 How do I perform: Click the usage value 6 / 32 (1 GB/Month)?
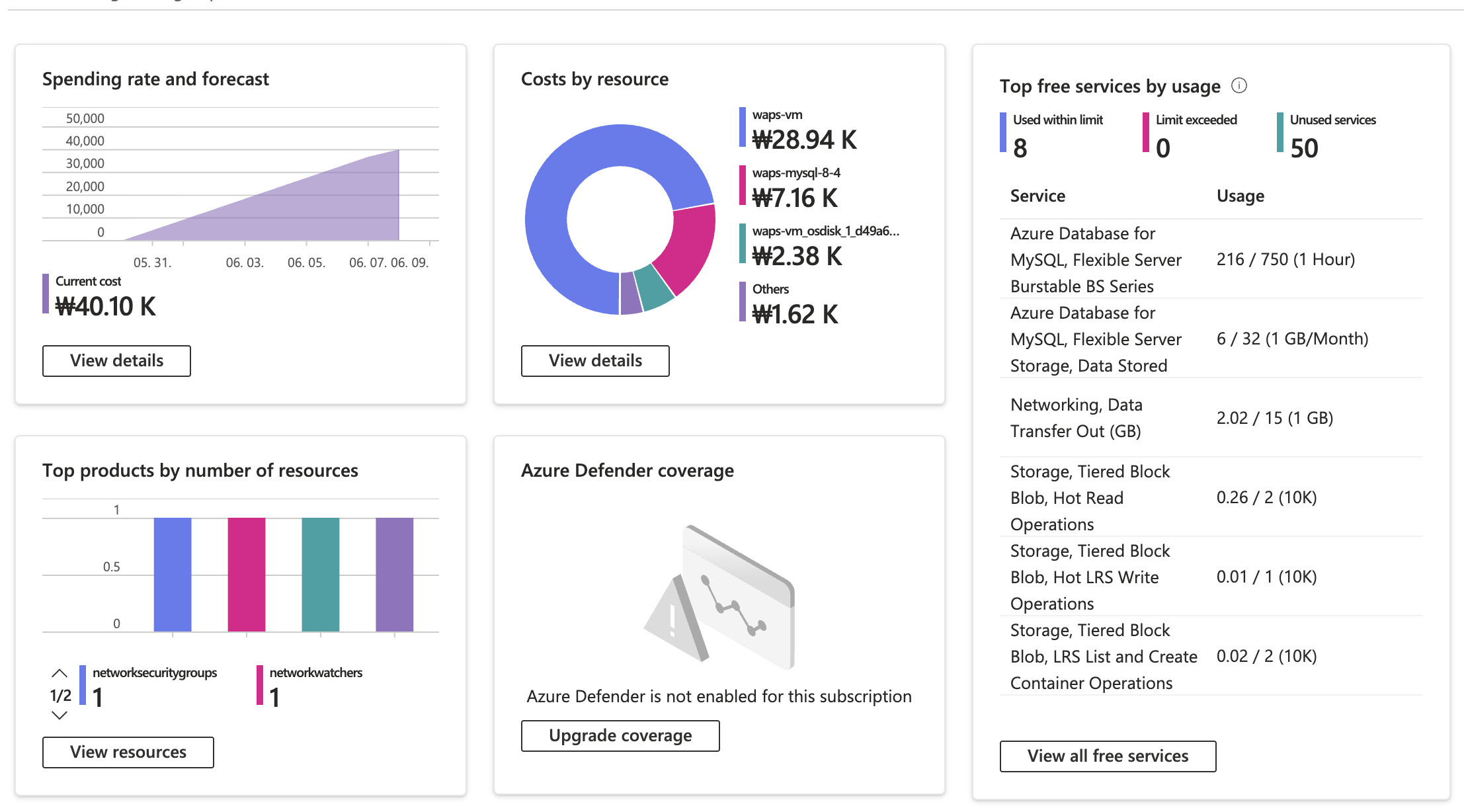tap(1292, 339)
